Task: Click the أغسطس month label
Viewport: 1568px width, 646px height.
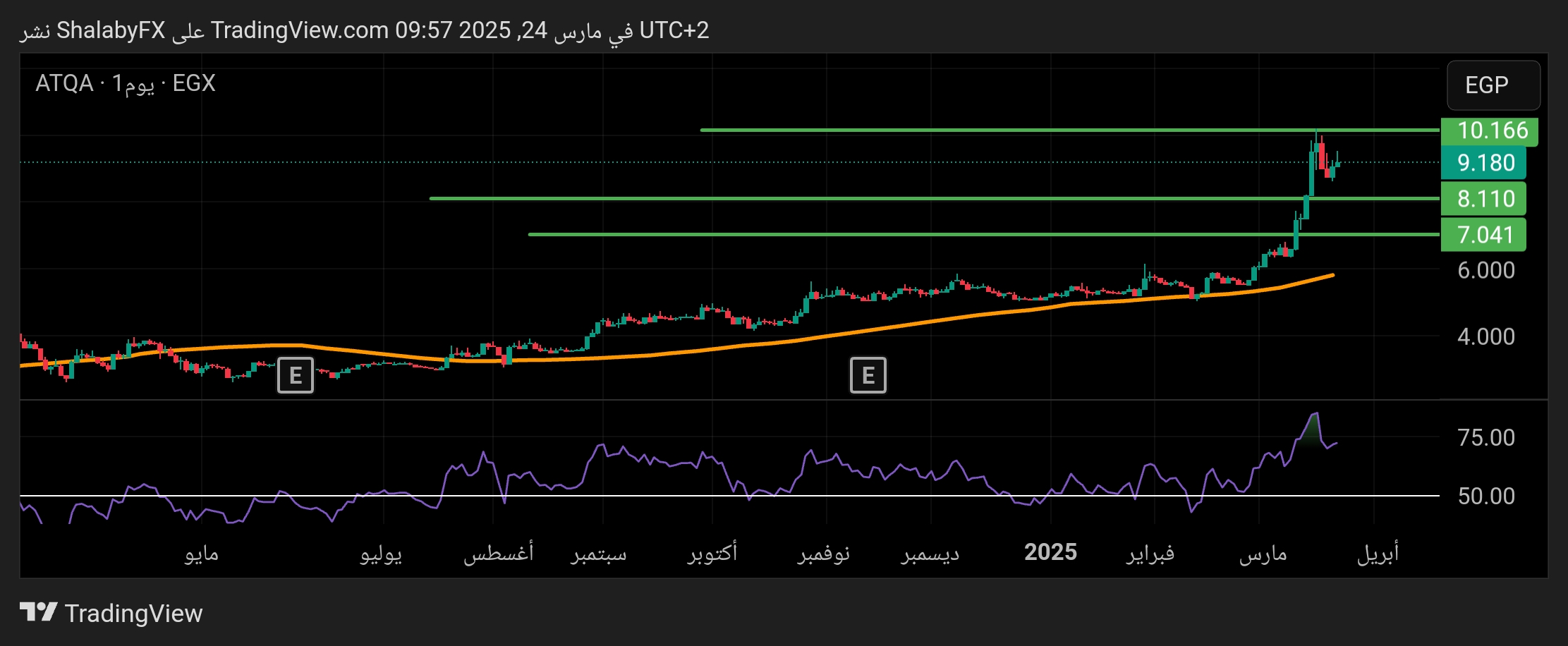Action: click(498, 552)
